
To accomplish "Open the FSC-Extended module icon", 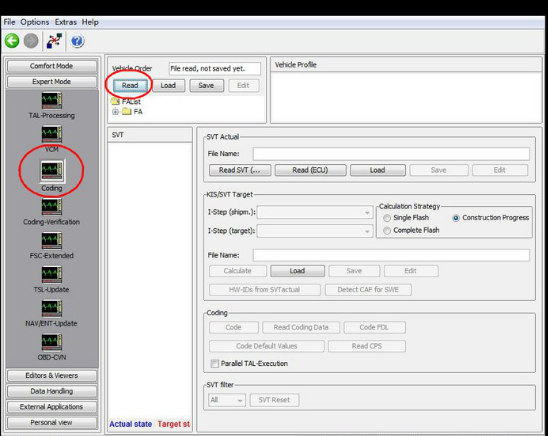I will click(52, 241).
